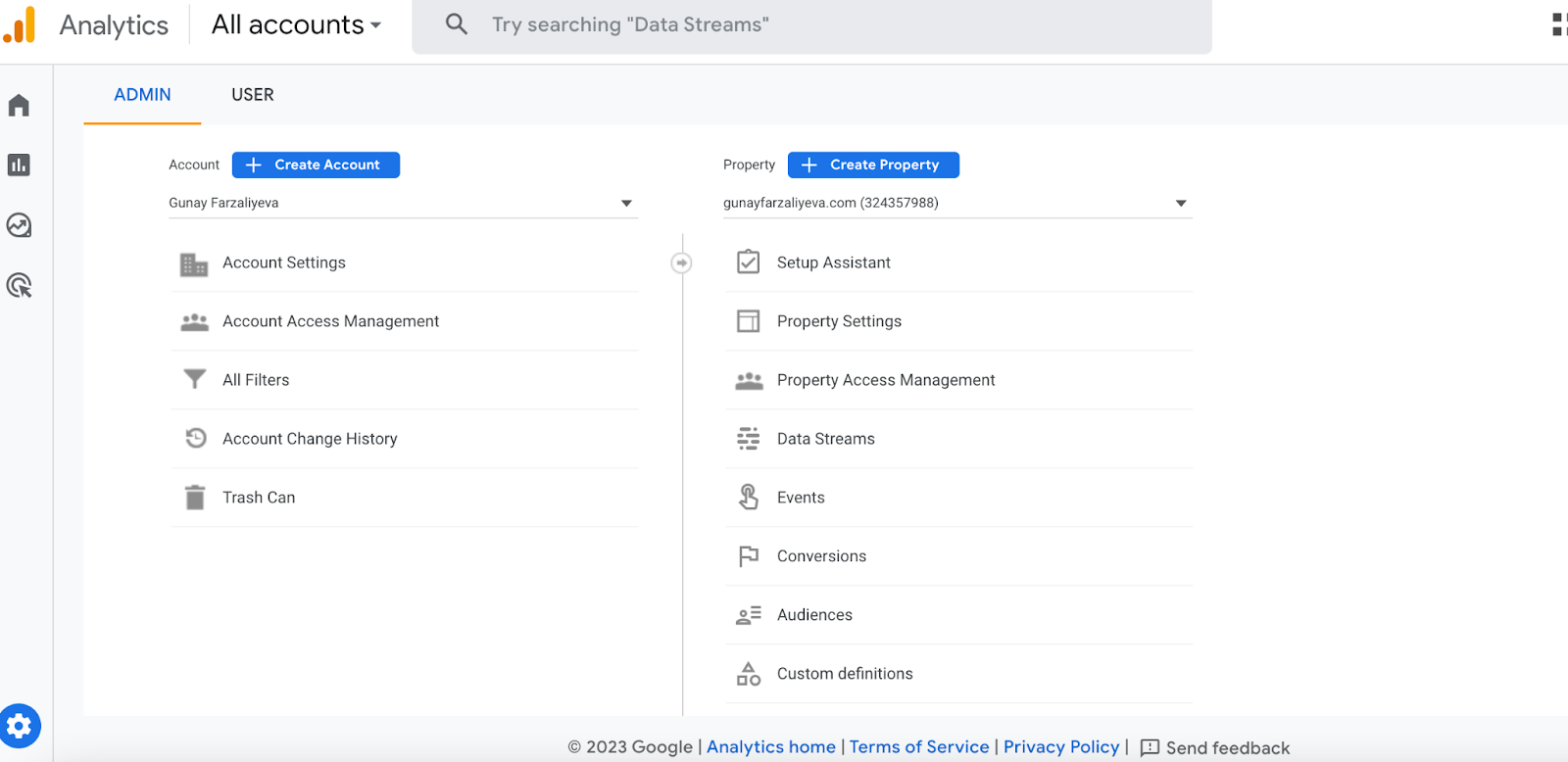The width and height of the screenshot is (1568, 762).
Task: Click the Property Access Management people icon
Action: (749, 380)
